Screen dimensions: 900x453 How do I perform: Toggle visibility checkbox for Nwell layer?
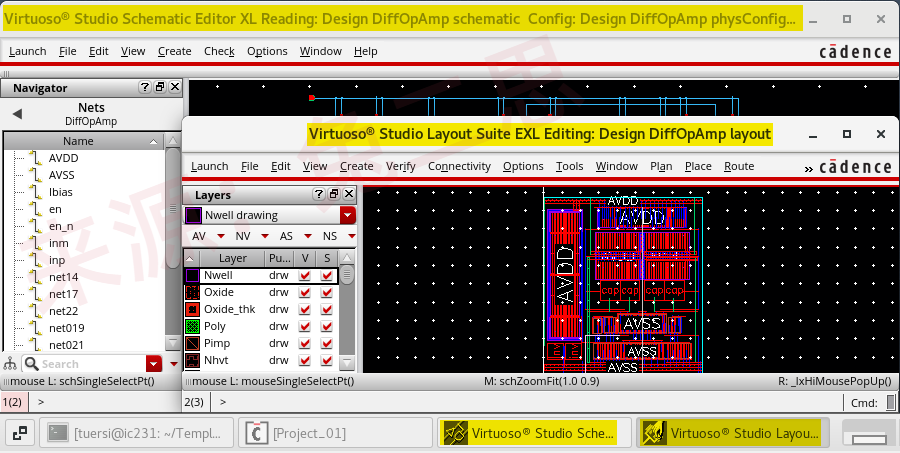(305, 276)
